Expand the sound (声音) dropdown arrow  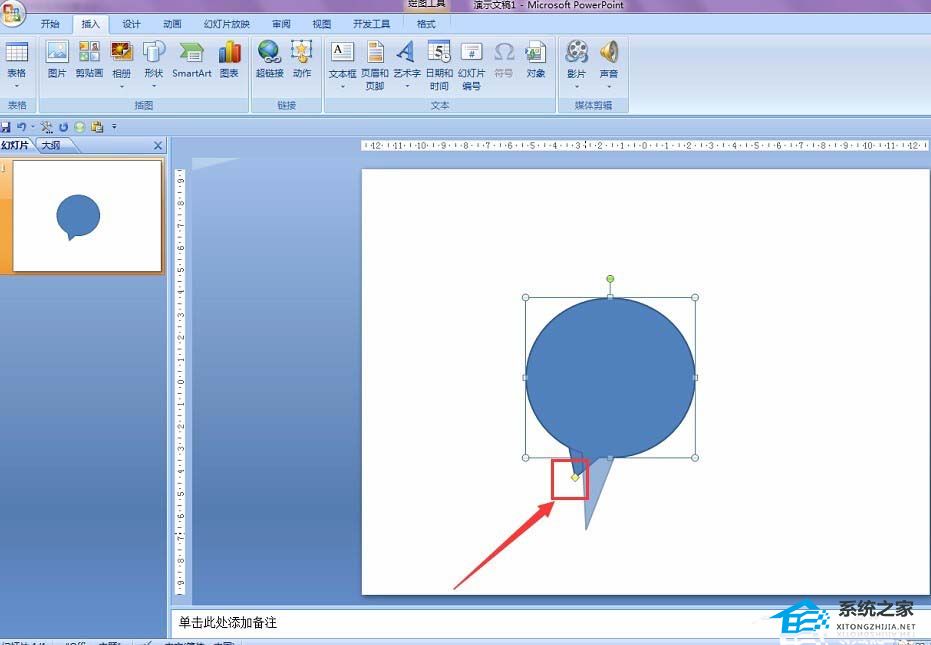609,87
